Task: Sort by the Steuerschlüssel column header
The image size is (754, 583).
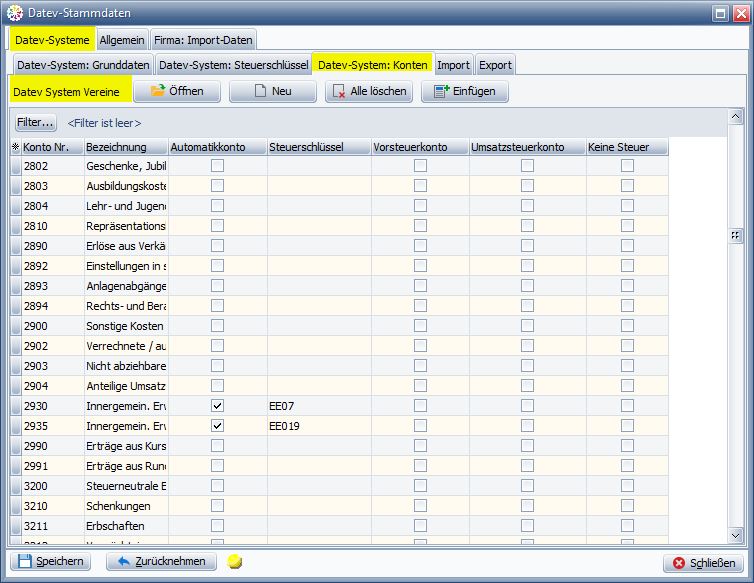Action: point(319,147)
